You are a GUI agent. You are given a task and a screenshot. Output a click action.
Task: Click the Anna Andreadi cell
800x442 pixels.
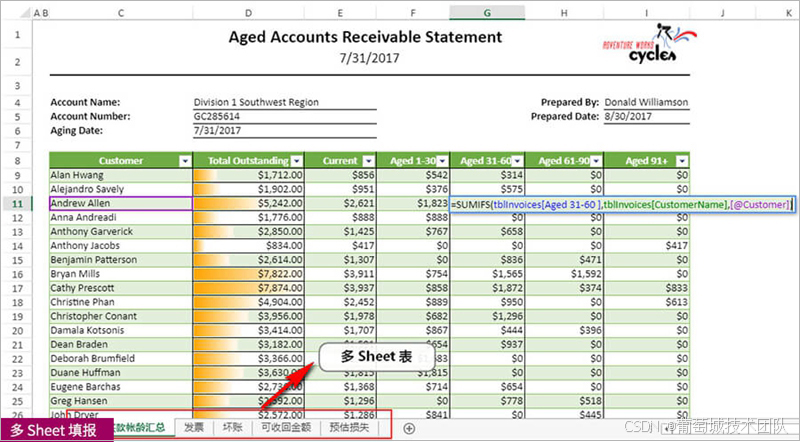point(121,217)
